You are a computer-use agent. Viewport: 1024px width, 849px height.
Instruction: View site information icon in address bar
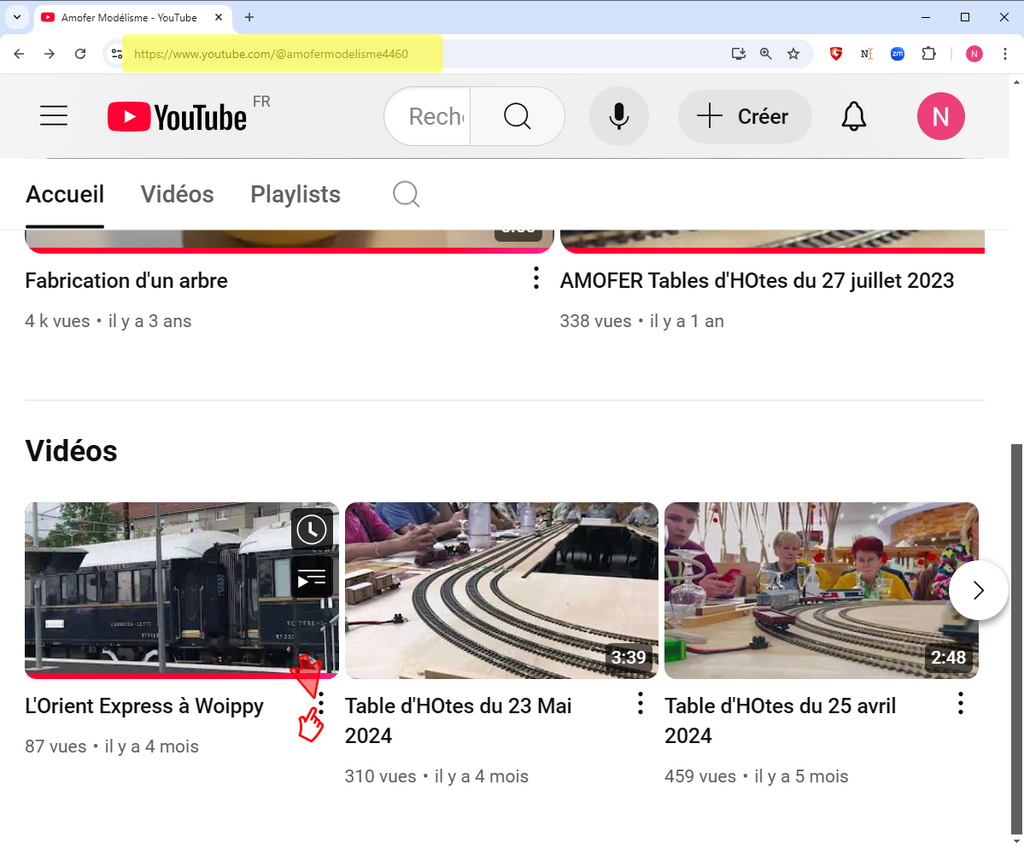point(116,54)
